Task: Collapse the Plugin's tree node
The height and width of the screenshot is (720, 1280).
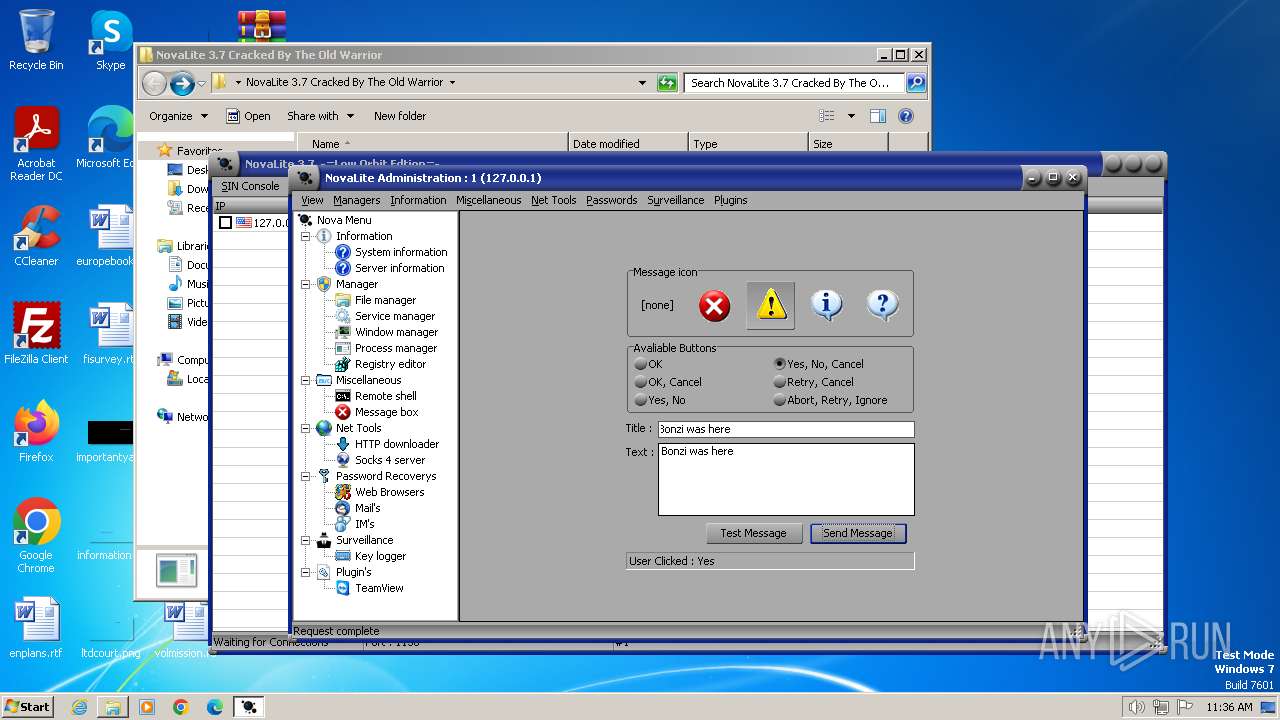Action: click(x=306, y=572)
